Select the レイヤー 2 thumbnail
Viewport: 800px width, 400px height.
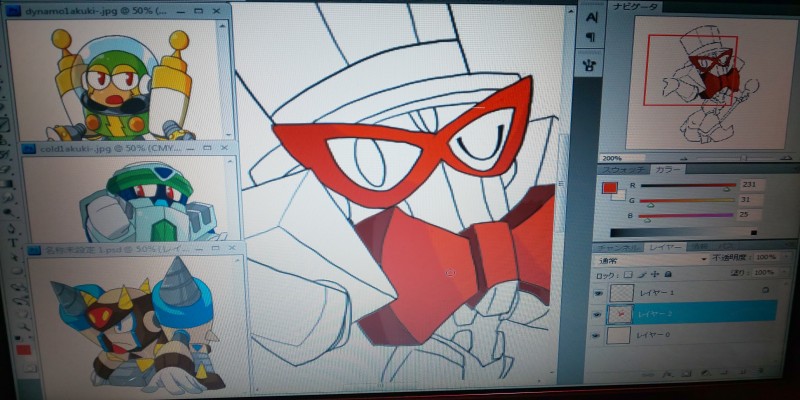pyautogui.click(x=619, y=315)
